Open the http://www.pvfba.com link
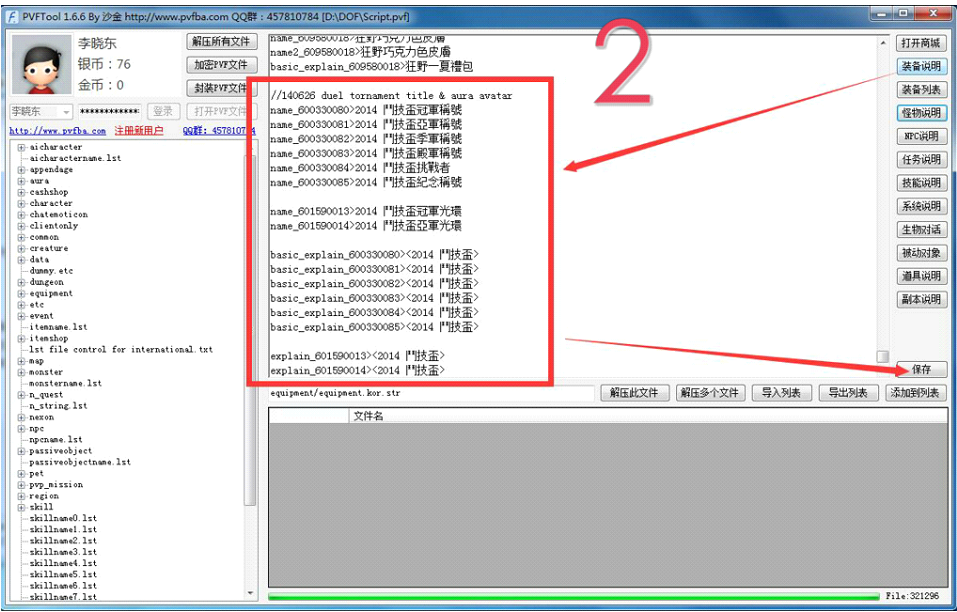This screenshot has height=612, width=957. pos(57,131)
